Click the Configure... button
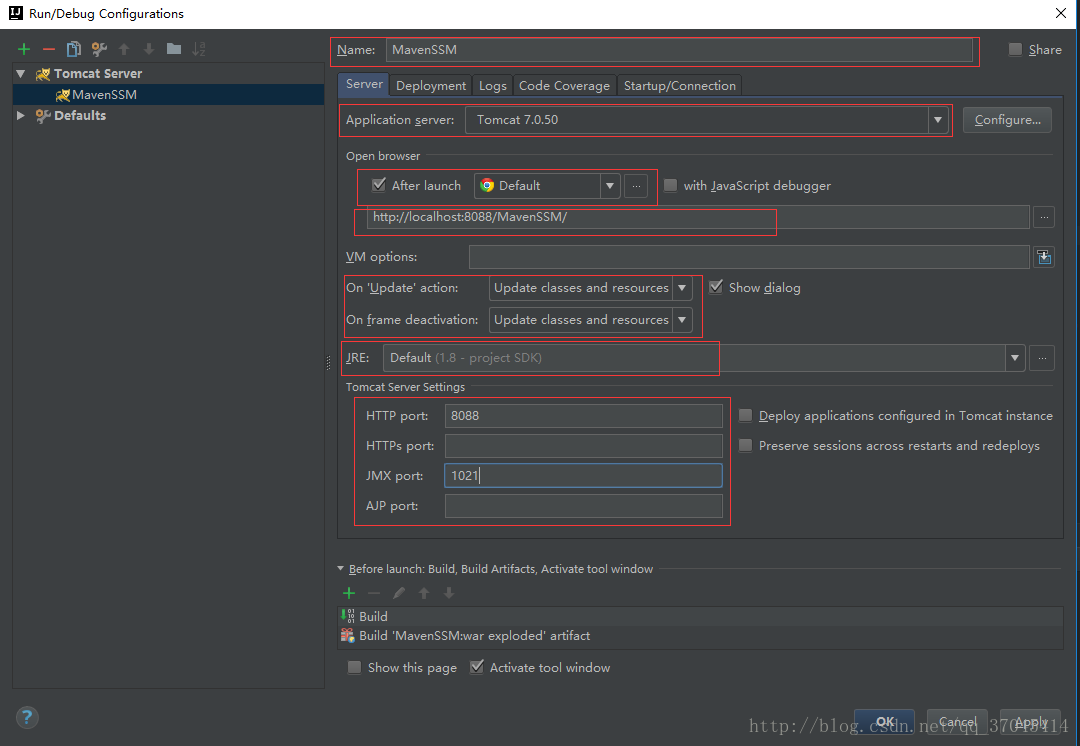The height and width of the screenshot is (746, 1080). (1007, 120)
